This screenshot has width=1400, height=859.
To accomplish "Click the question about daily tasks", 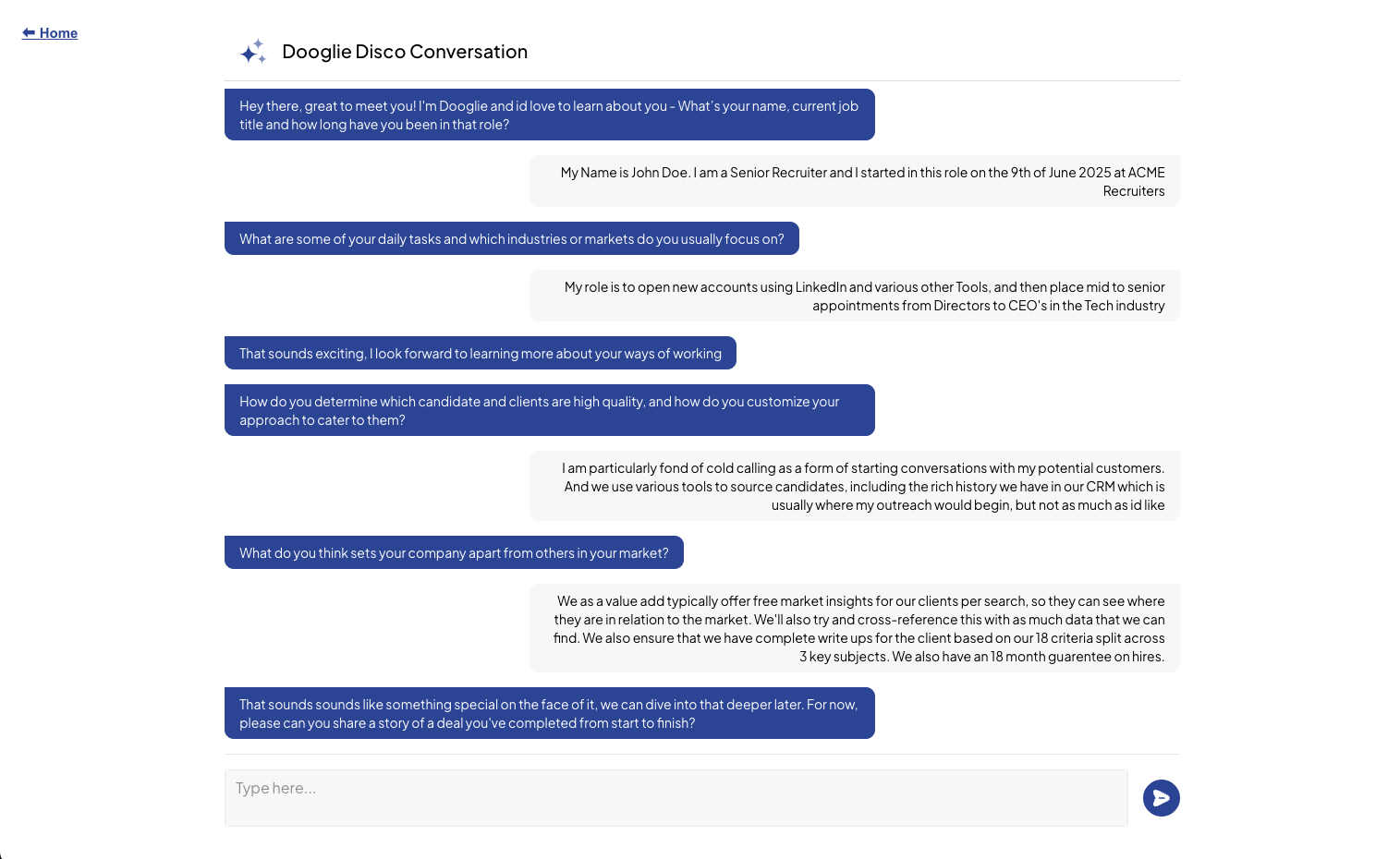I will click(x=511, y=238).
